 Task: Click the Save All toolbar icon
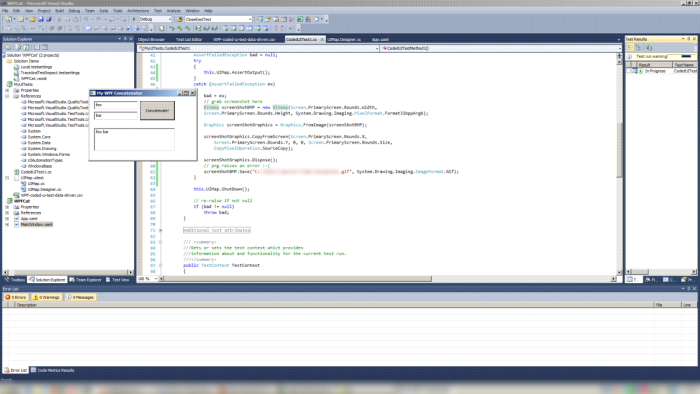pos(49,19)
